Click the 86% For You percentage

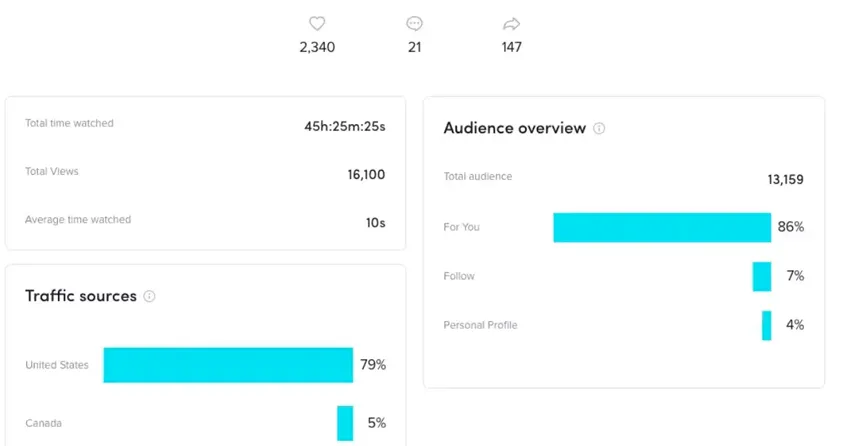790,227
